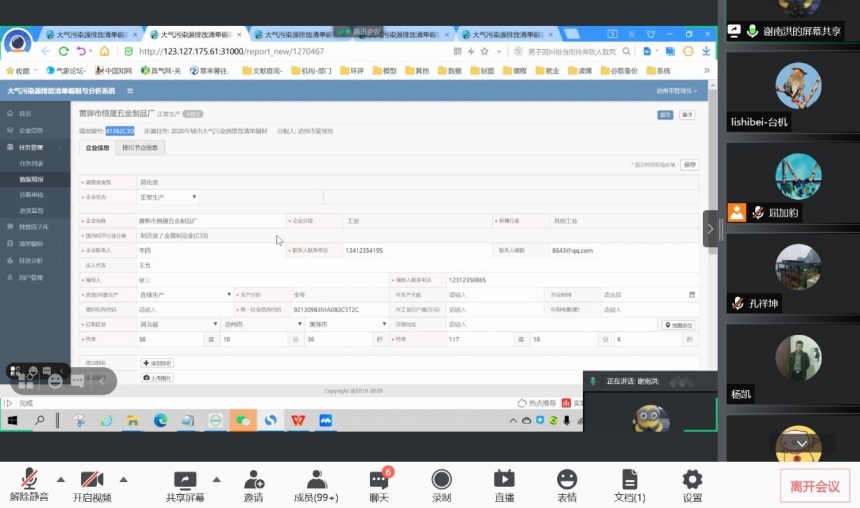Expand the microphone options arrow
The width and height of the screenshot is (860, 508).
tap(61, 479)
